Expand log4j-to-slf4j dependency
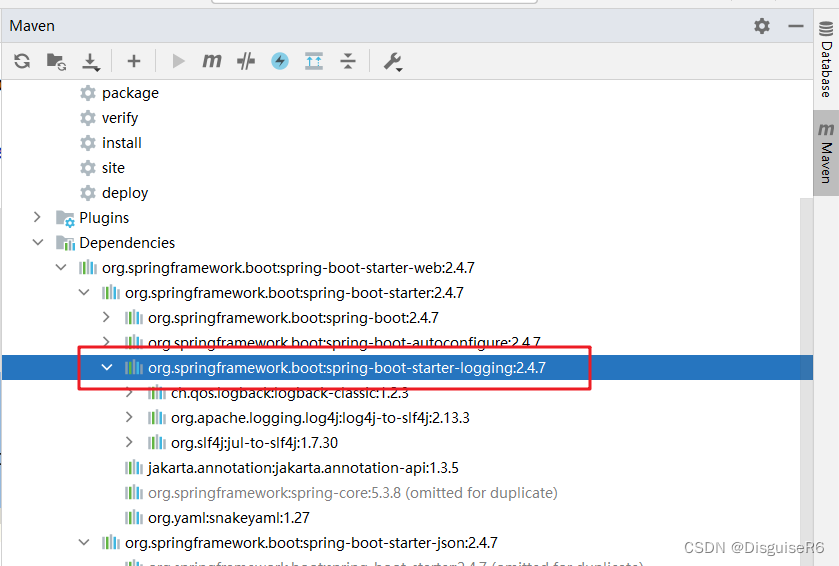Image resolution: width=839 pixels, height=566 pixels. (129, 417)
